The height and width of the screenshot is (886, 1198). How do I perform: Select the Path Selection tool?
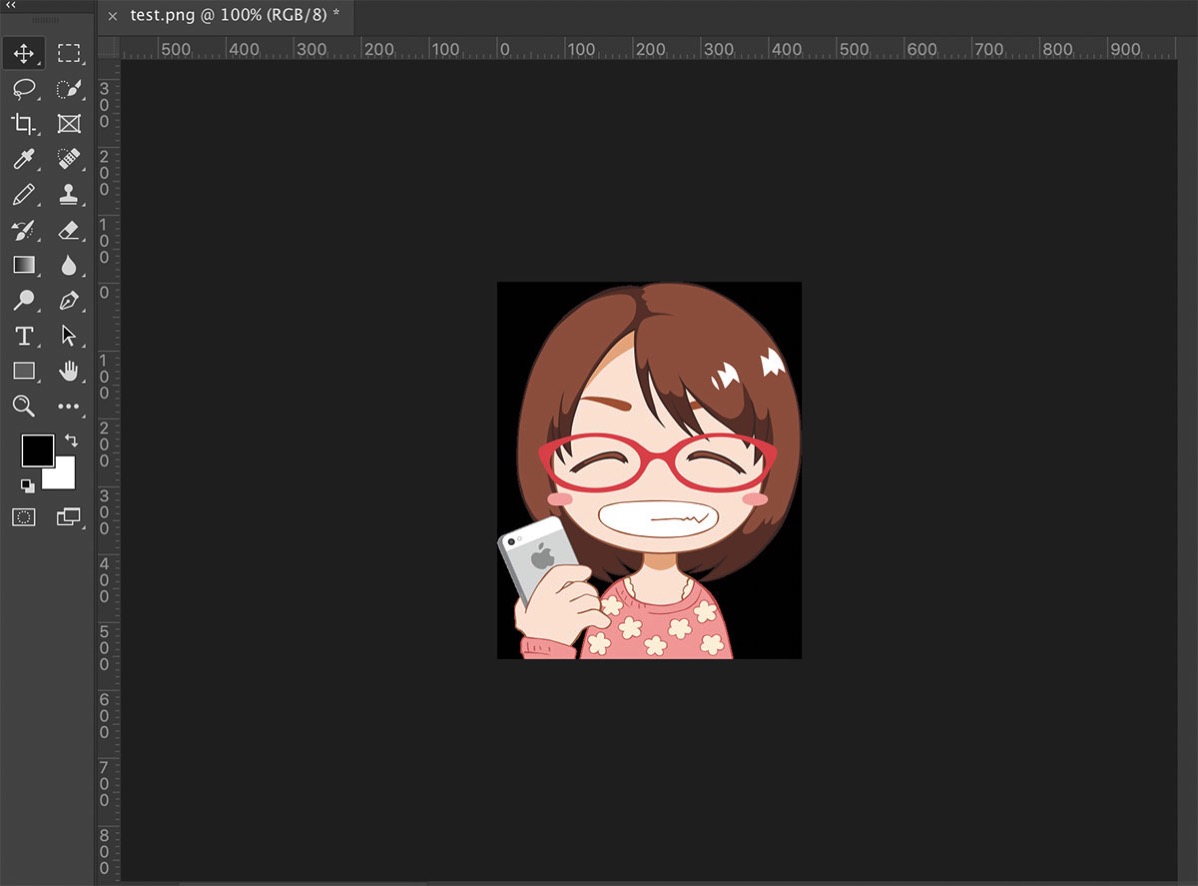69,336
